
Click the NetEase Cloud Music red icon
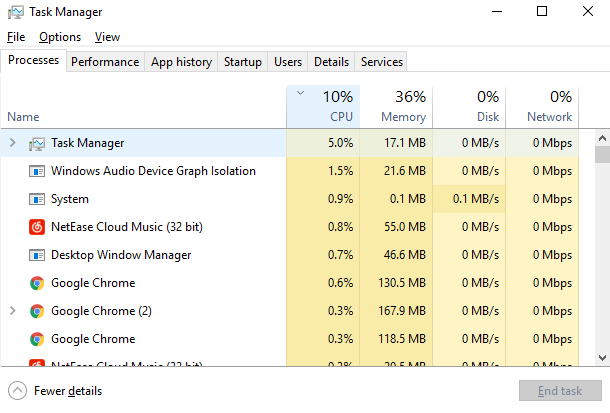[x=37, y=227]
